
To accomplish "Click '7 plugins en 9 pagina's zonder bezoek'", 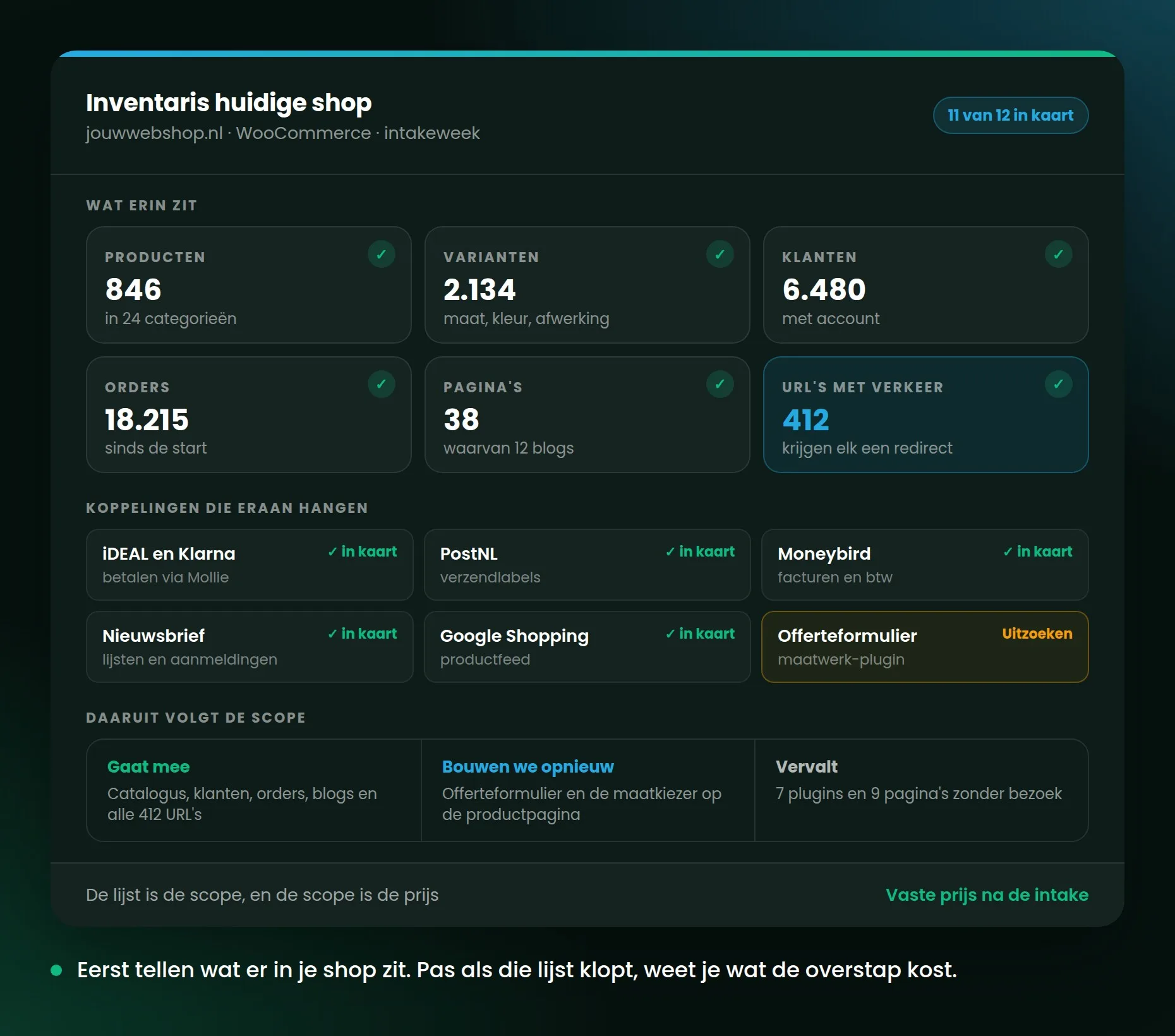I will point(919,793).
